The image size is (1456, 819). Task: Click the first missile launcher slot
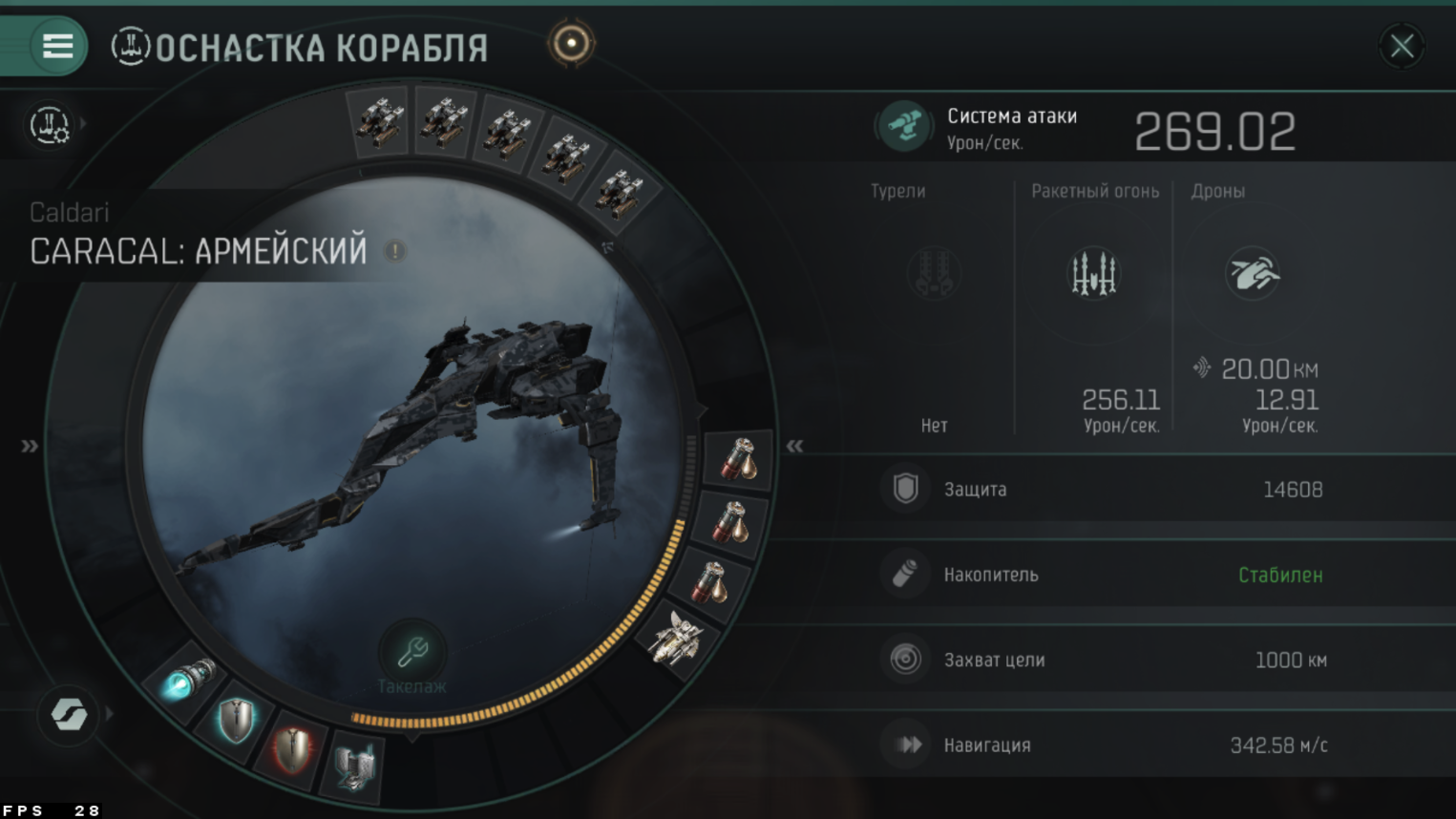pos(380,122)
